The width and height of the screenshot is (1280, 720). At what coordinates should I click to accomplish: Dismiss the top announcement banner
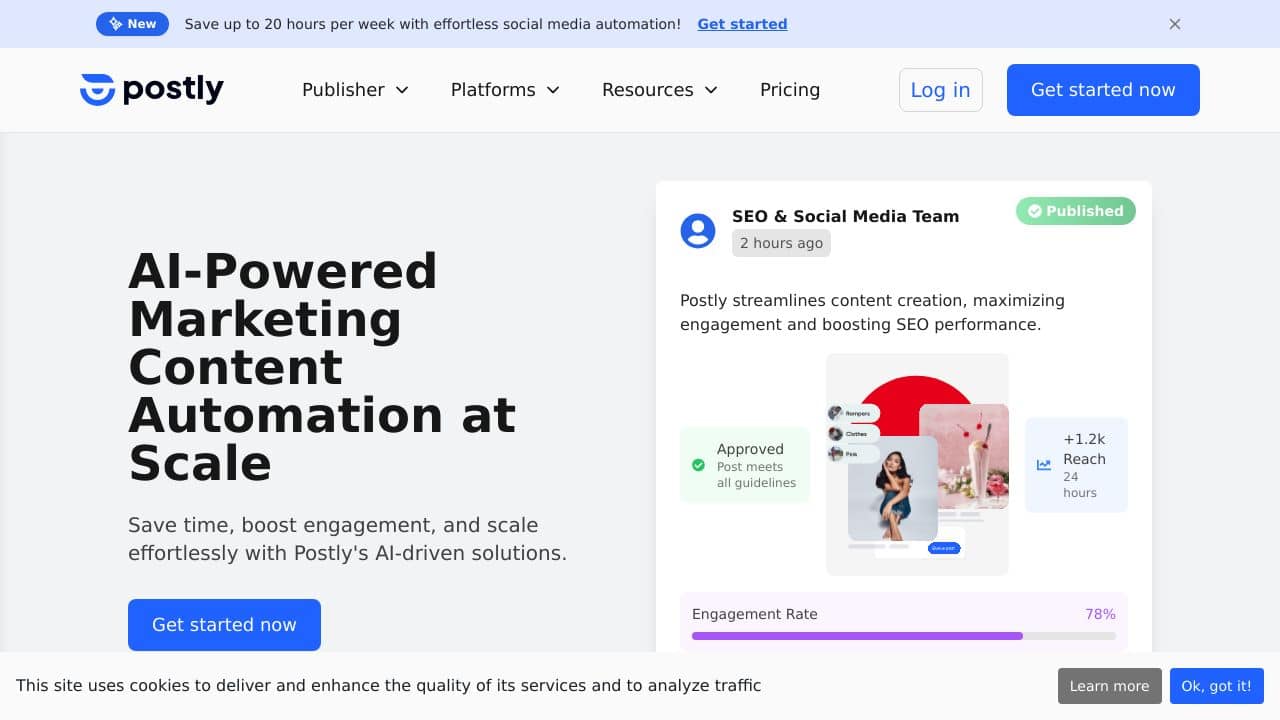(x=1175, y=24)
